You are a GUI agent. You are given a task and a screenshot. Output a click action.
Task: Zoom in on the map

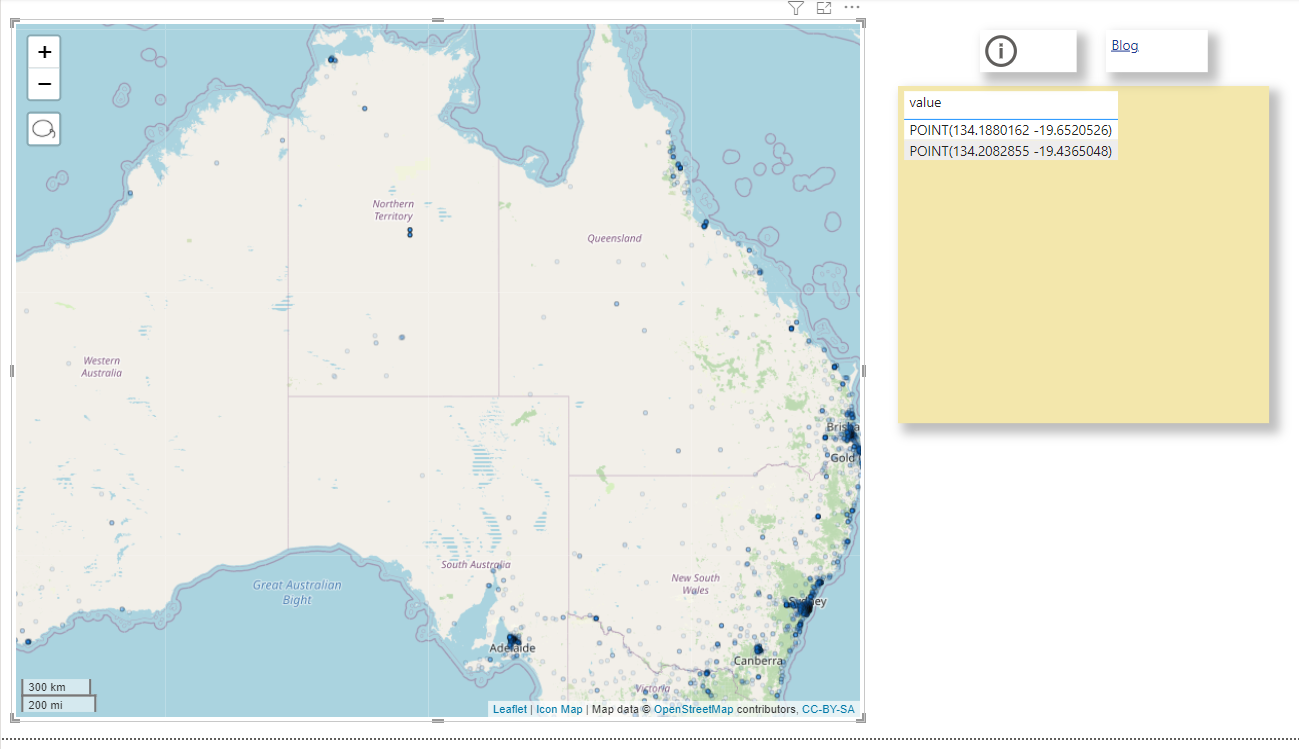pos(44,53)
